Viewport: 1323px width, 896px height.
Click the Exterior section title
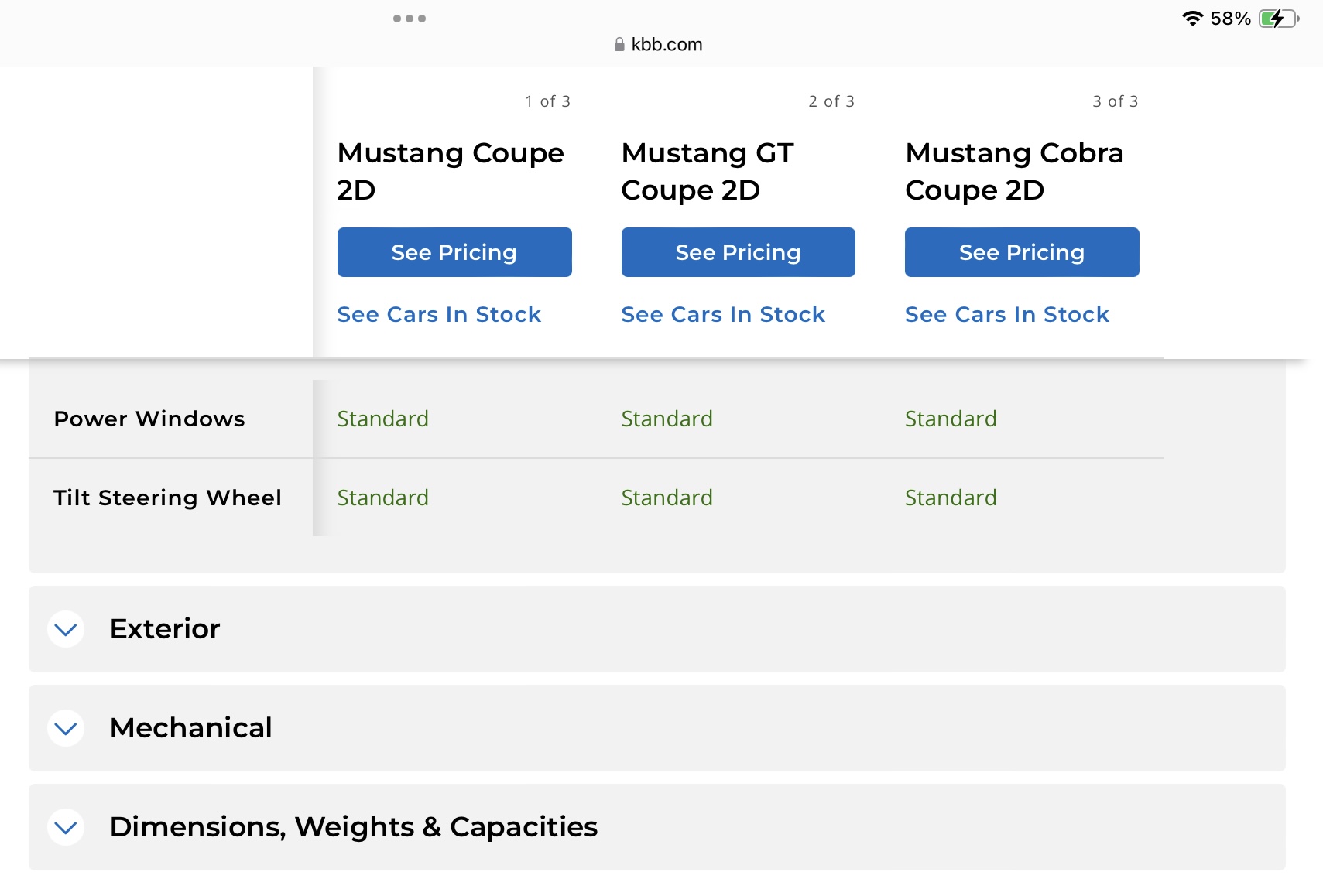point(165,629)
